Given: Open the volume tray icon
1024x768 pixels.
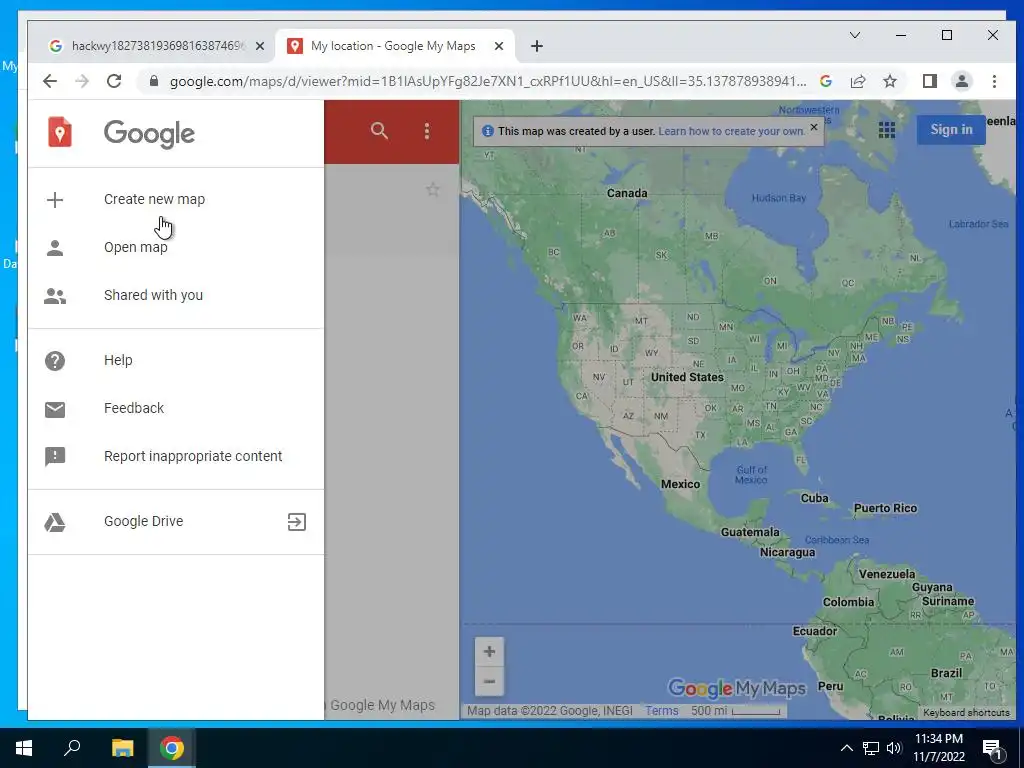Looking at the screenshot, I should click(894, 748).
